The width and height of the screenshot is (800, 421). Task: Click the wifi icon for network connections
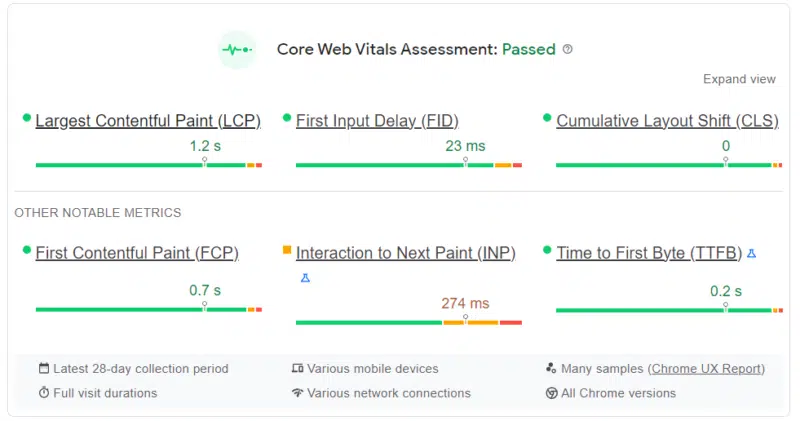point(297,393)
